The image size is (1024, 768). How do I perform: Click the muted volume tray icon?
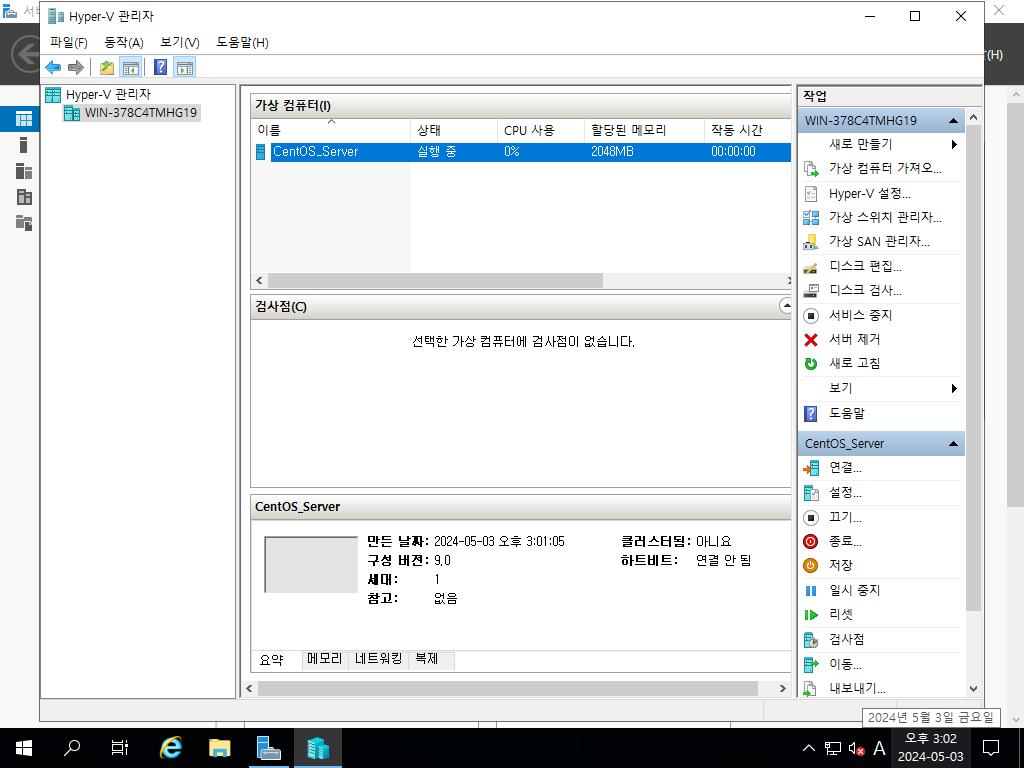click(856, 749)
